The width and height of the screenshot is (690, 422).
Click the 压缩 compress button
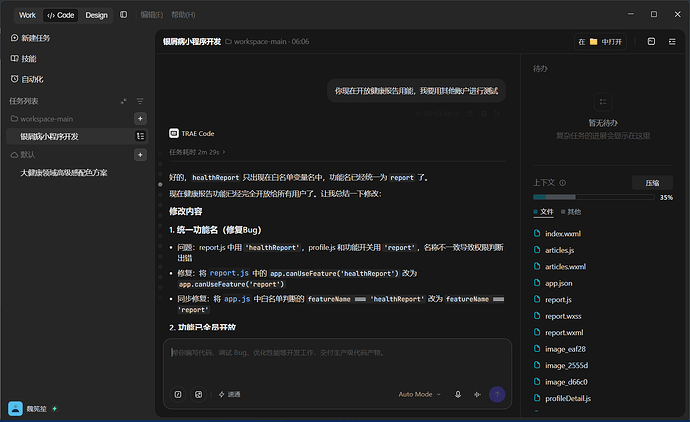click(x=652, y=183)
